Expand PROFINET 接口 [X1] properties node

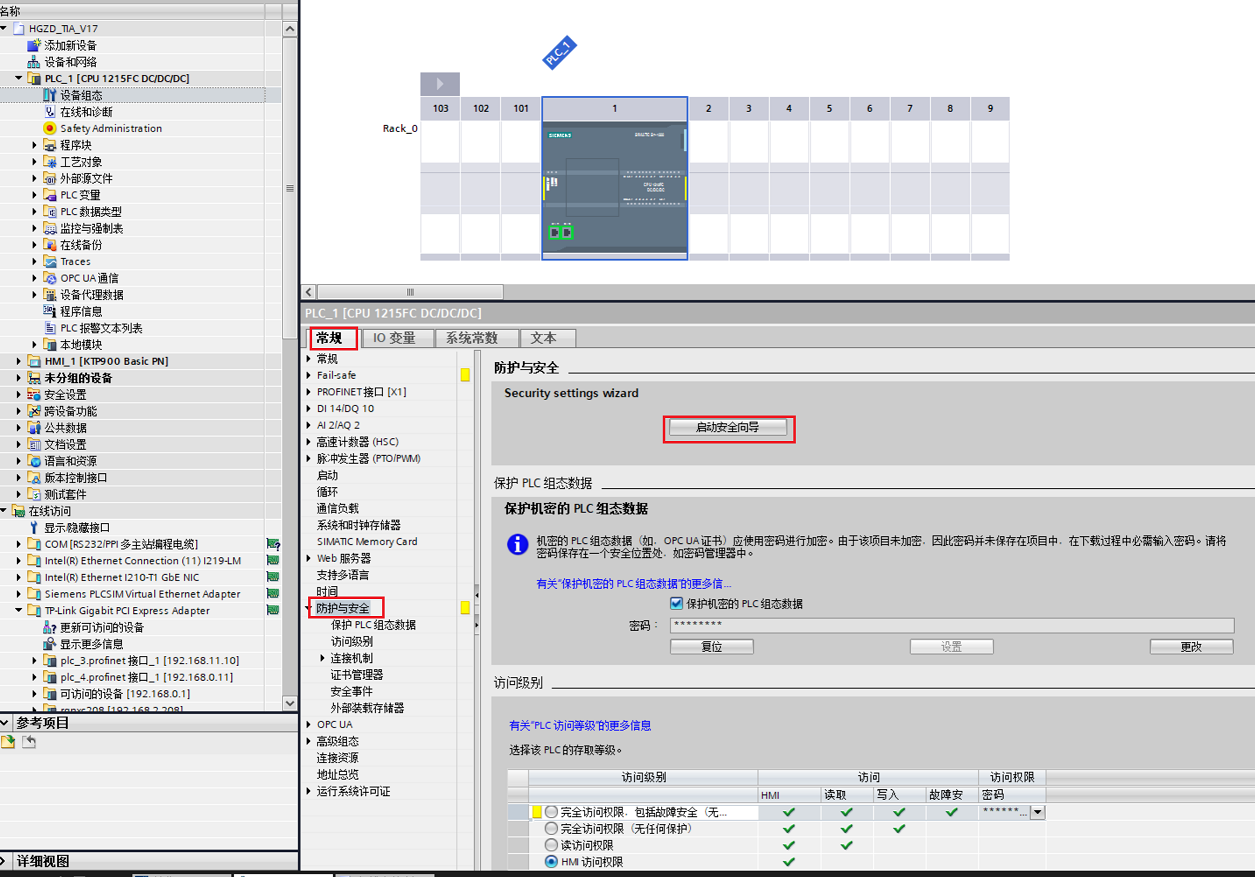click(309, 392)
